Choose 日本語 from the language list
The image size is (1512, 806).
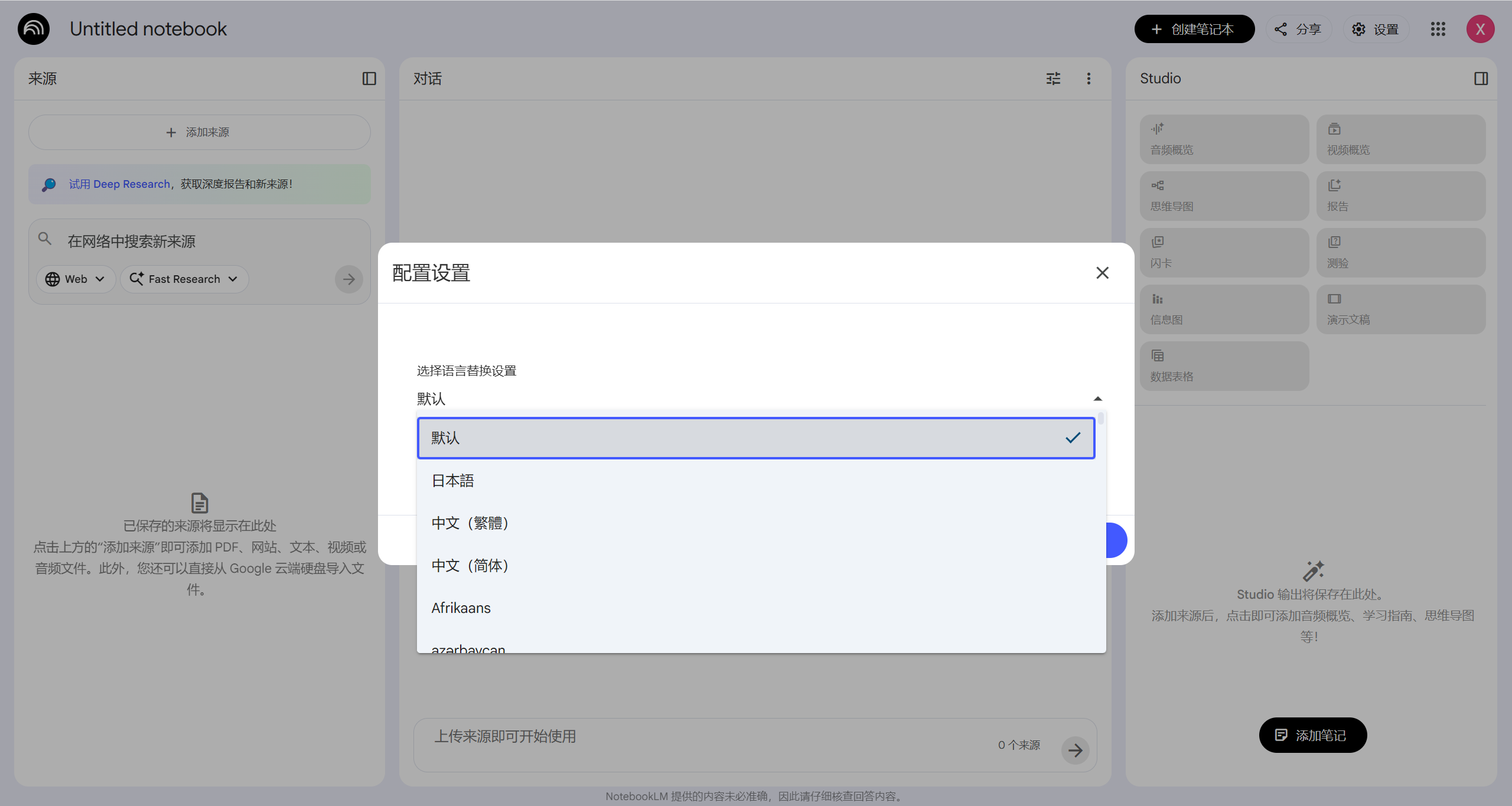[x=453, y=481]
